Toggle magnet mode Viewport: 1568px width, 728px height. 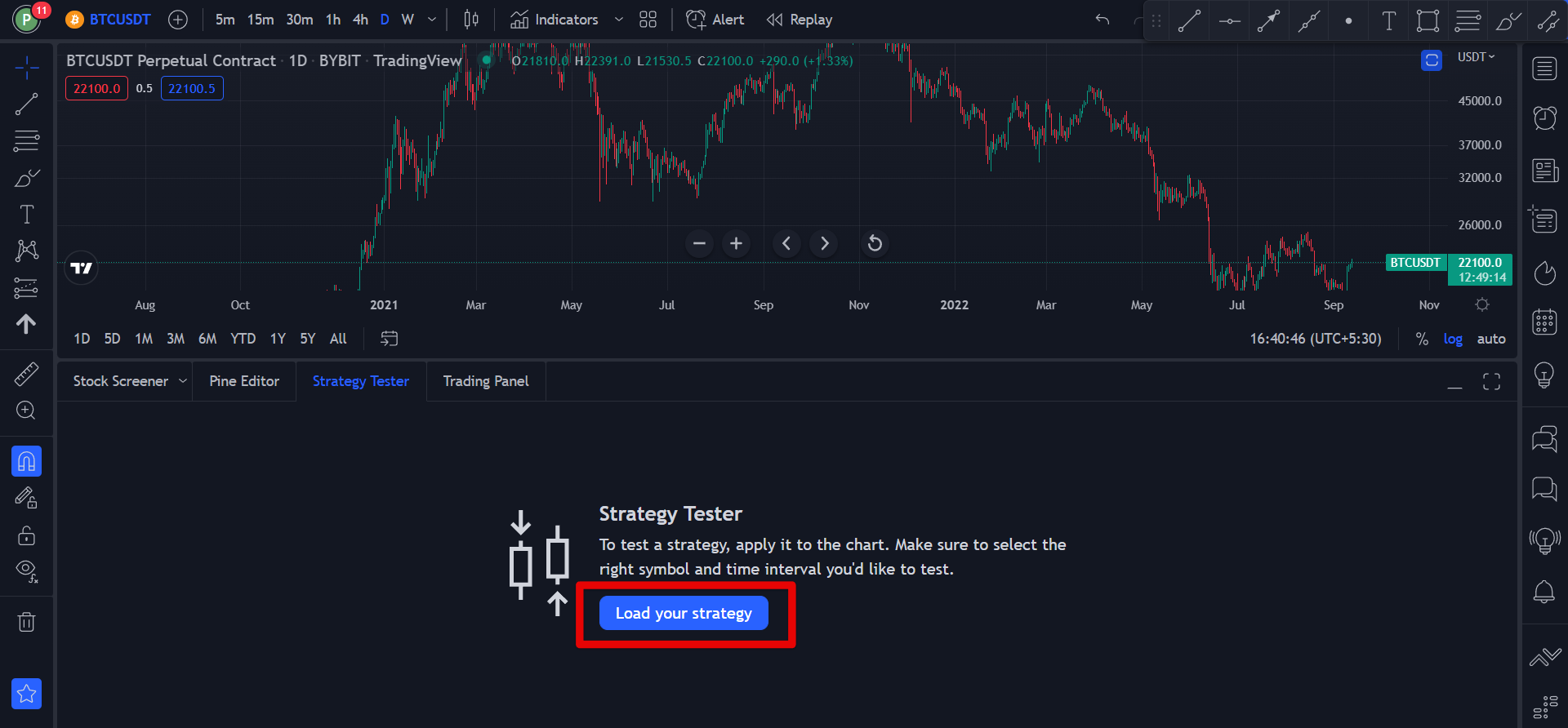26,461
